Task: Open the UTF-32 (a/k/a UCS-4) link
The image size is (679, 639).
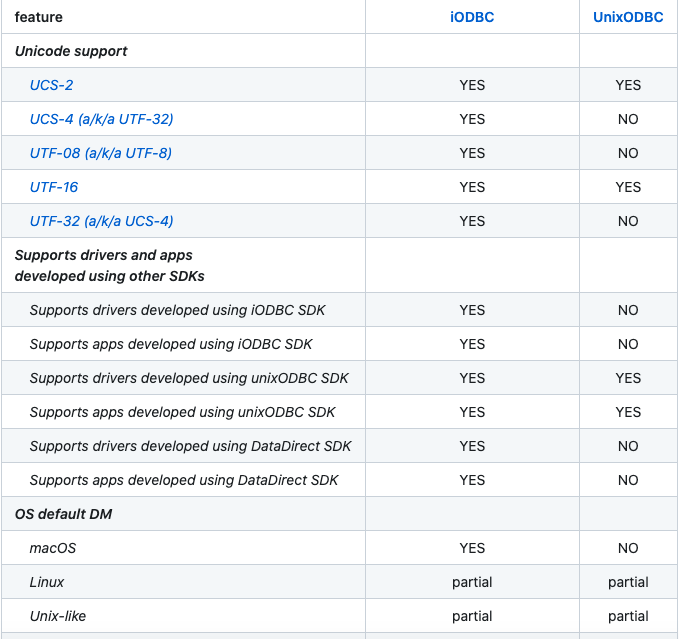Action: 101,221
